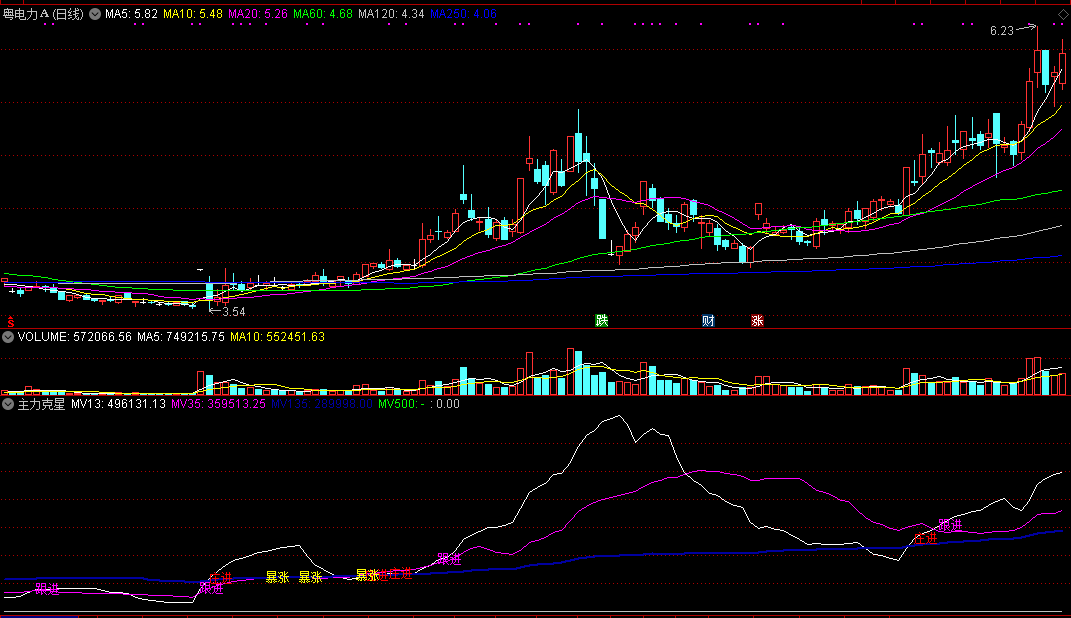Click the leftmost yellow 暴涨 signal label
Image resolution: width=1071 pixels, height=618 pixels.
click(277, 577)
